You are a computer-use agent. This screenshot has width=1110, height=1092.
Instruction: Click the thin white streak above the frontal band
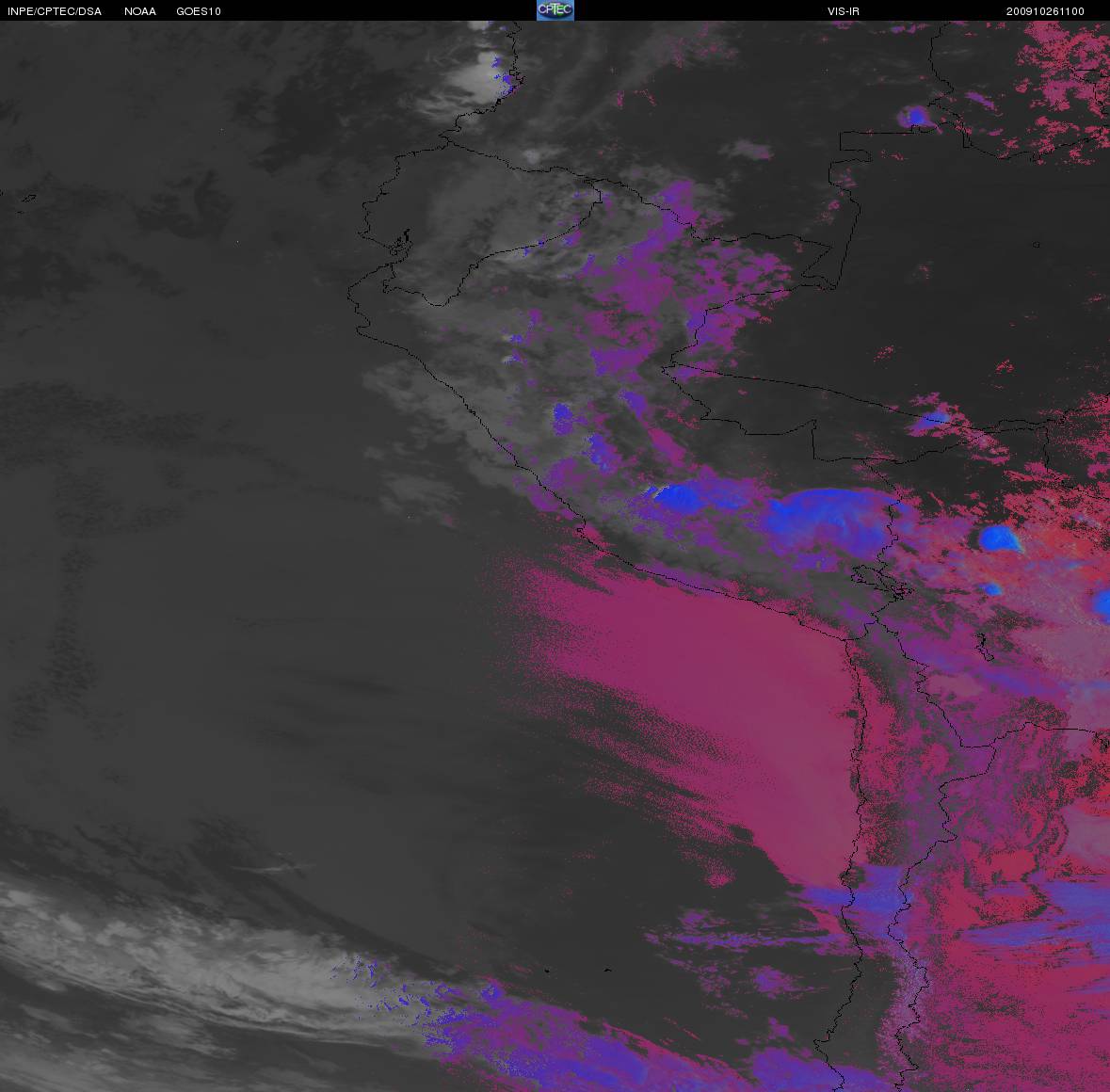pos(273,867)
